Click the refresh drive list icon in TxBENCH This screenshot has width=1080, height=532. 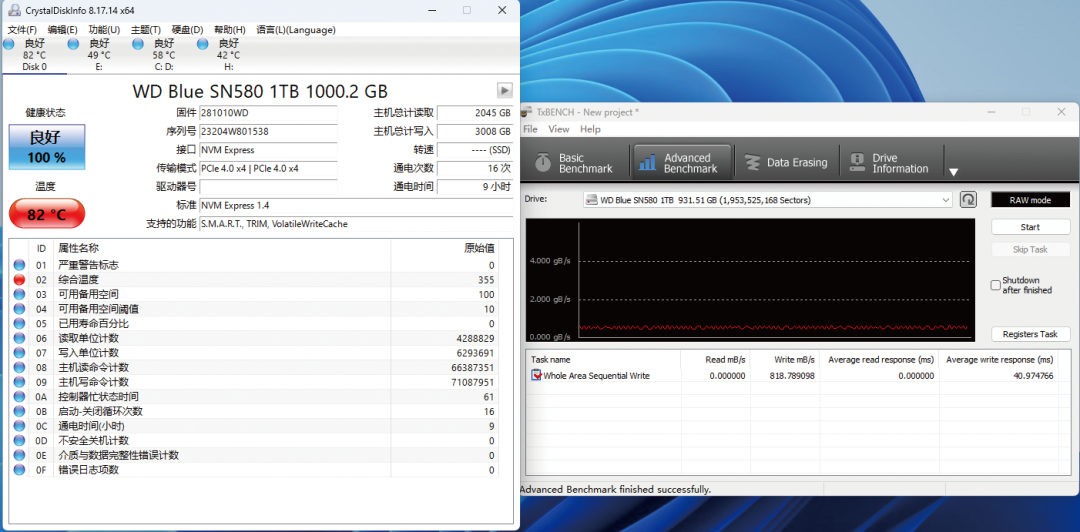point(968,200)
